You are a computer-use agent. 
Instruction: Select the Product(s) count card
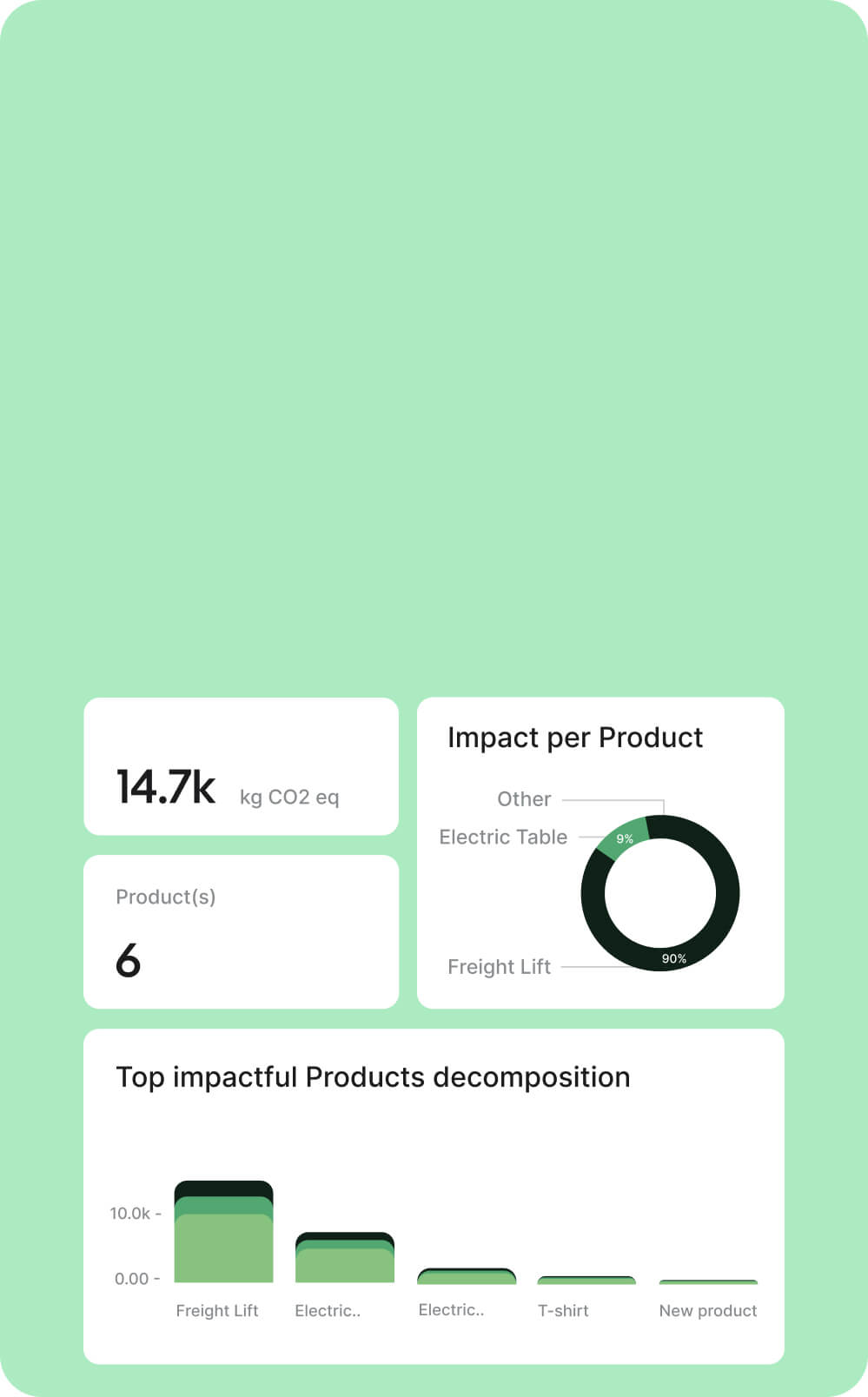tap(242, 931)
